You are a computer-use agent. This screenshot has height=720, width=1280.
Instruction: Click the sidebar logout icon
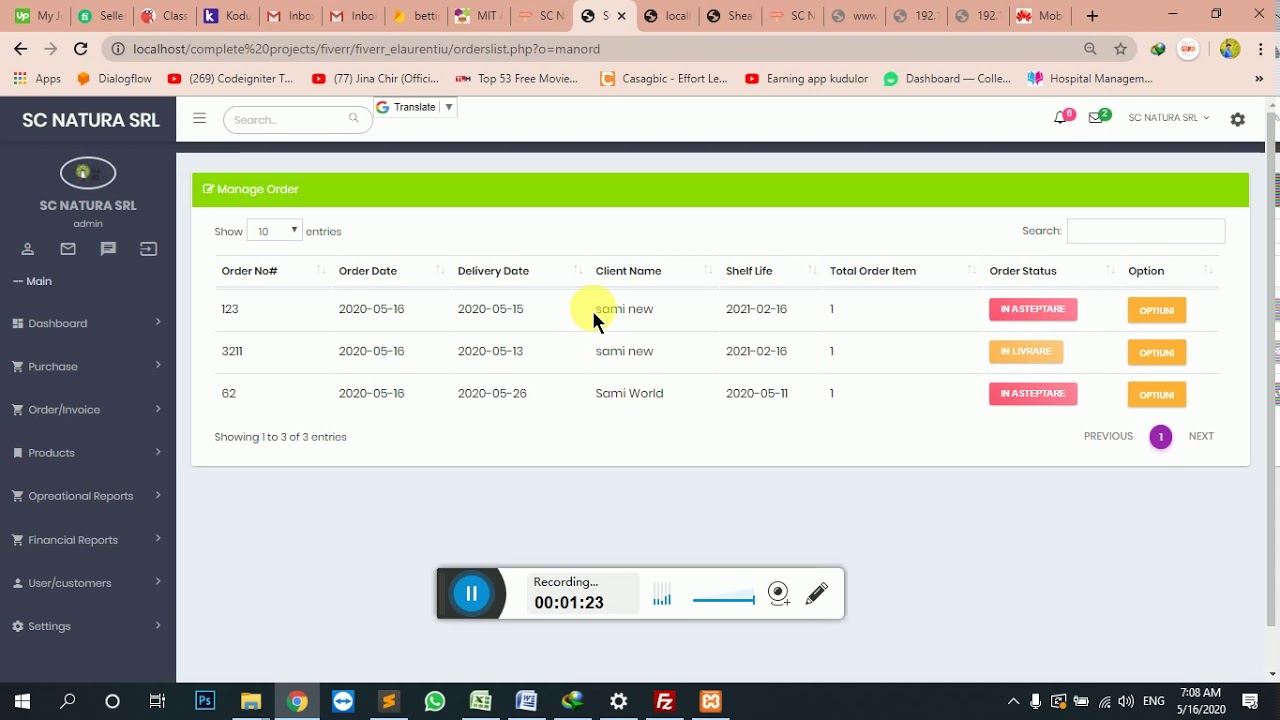[x=148, y=249]
